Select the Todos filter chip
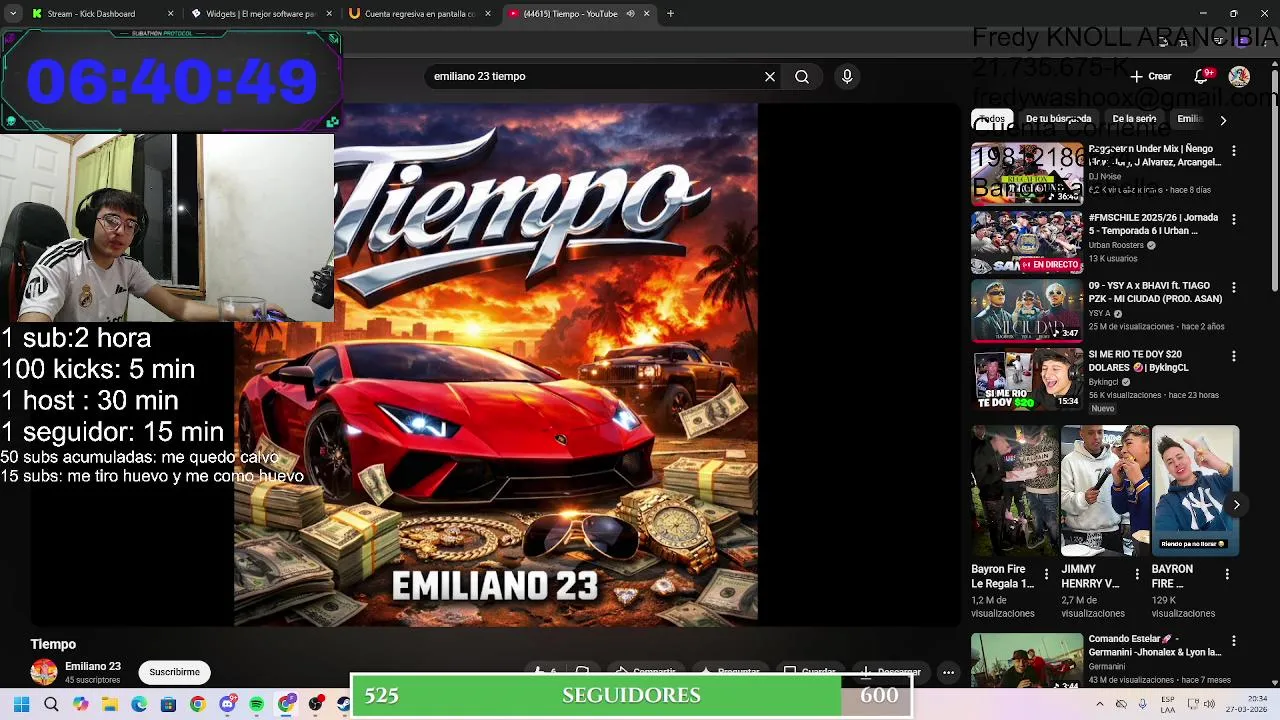Image resolution: width=1280 pixels, height=720 pixels. 992,119
